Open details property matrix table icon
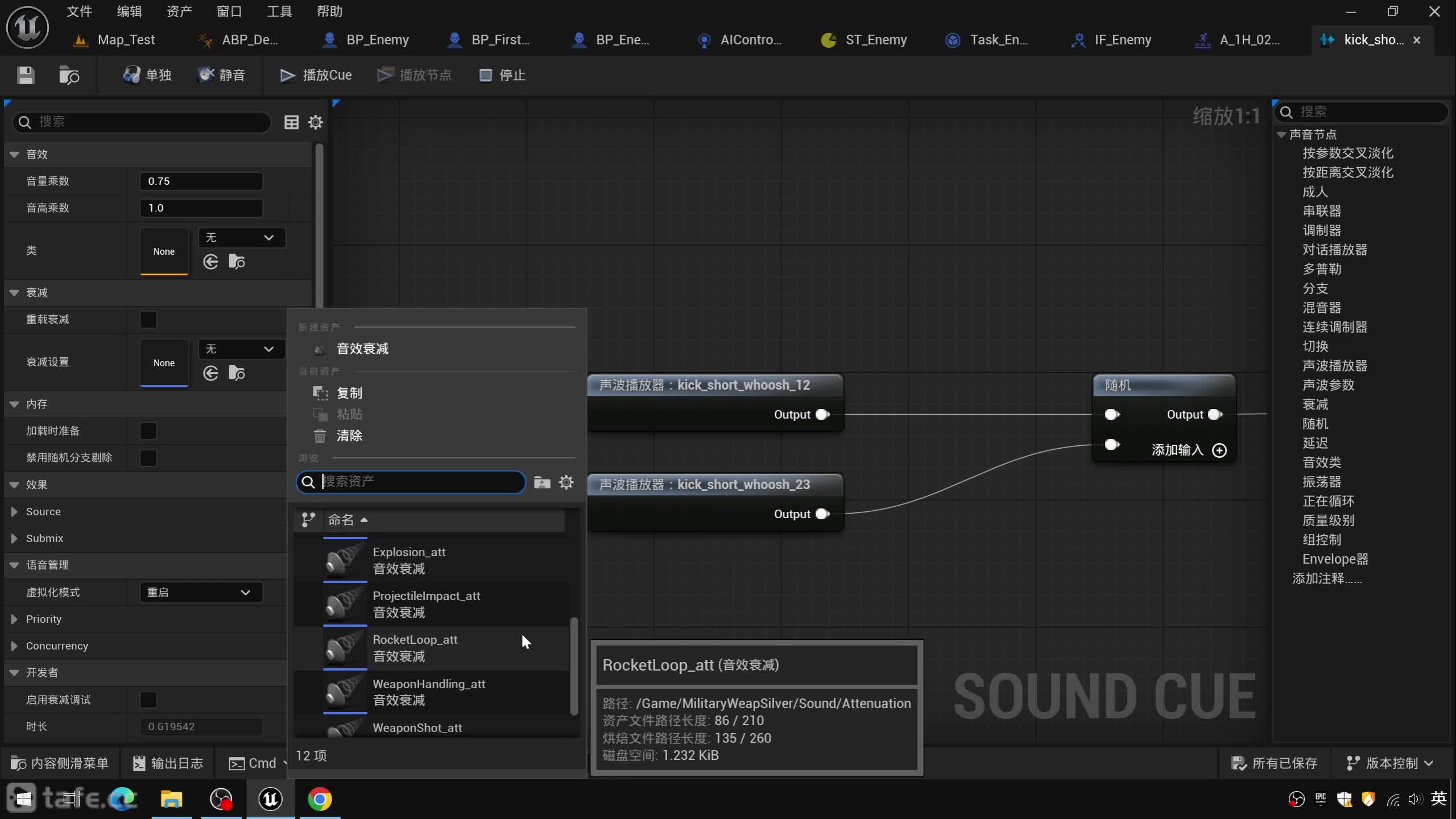 pos(291,122)
